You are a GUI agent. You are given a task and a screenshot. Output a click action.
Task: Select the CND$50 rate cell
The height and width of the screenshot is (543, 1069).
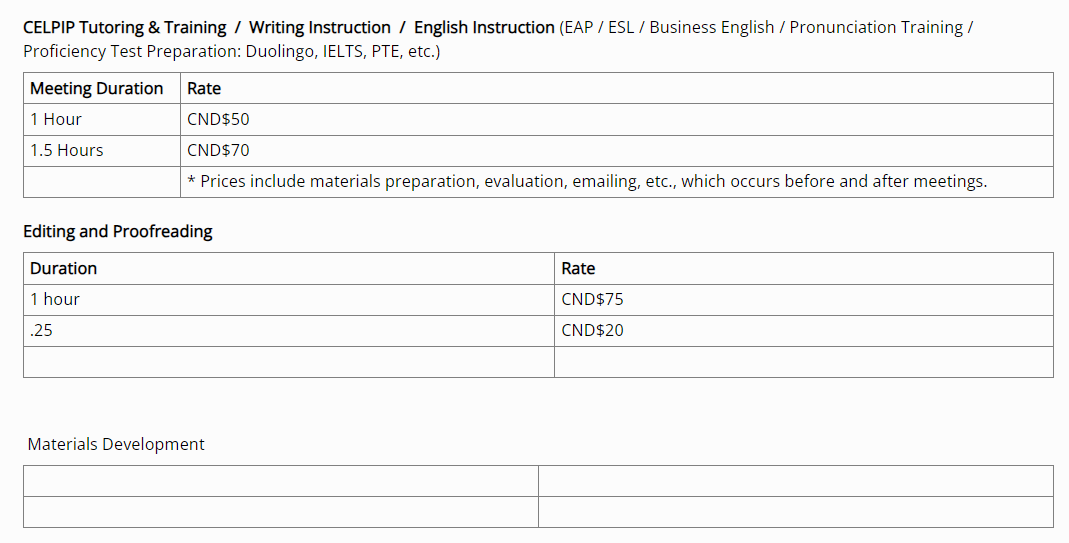tap(218, 119)
